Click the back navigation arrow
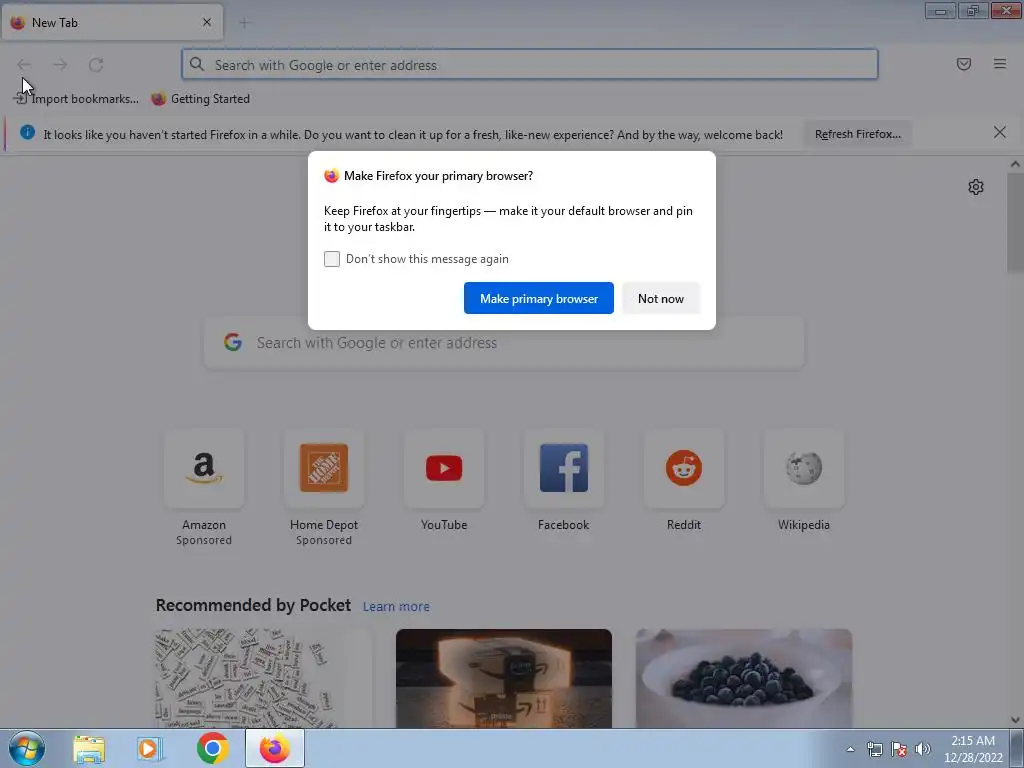 (24, 64)
